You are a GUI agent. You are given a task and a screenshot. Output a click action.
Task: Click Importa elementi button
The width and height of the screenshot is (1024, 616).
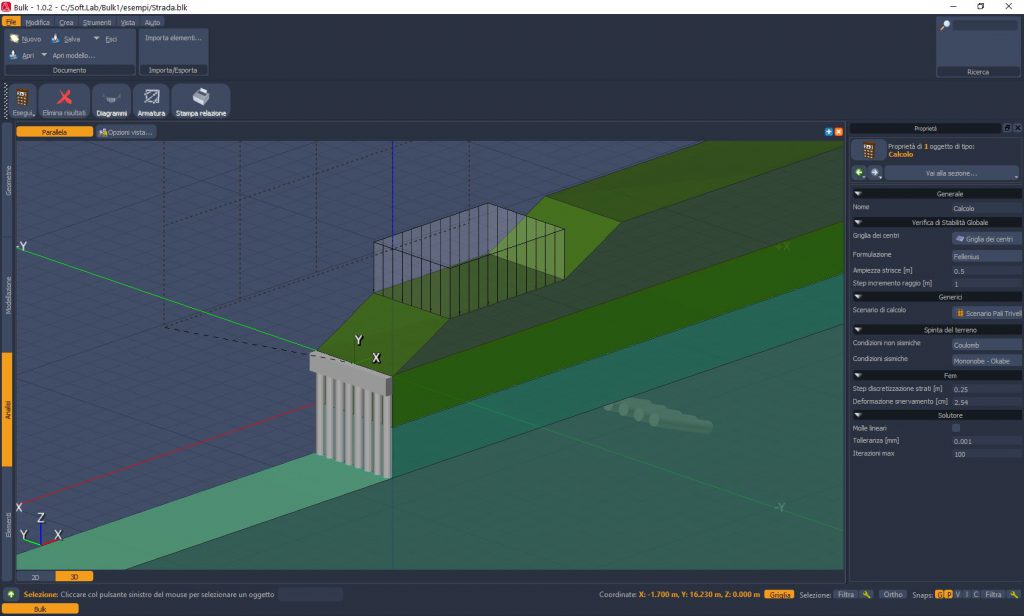(173, 38)
